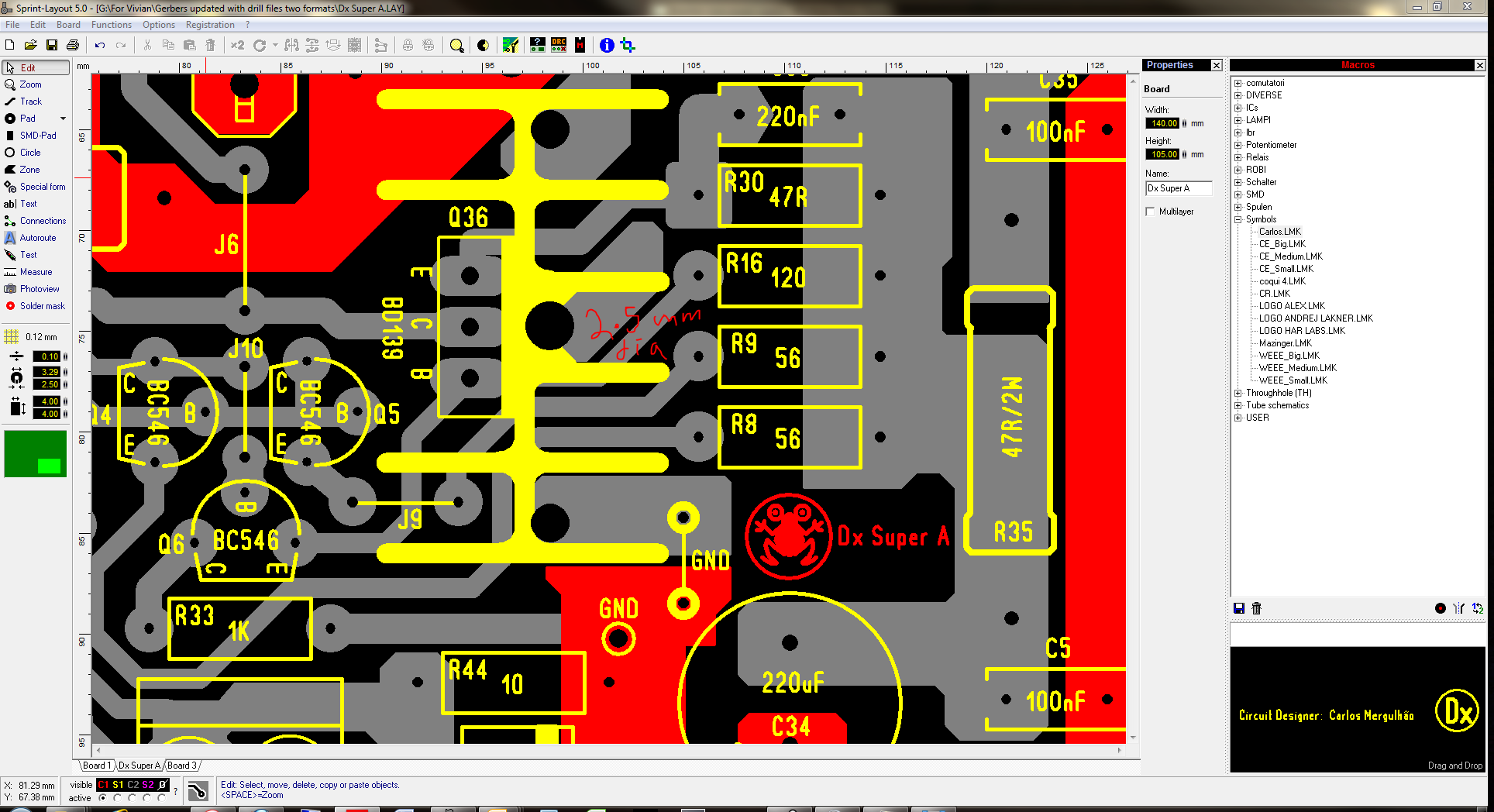Screen dimensions: 1494x812
Task: Start the Autoroute tool
Action: (x=36, y=238)
